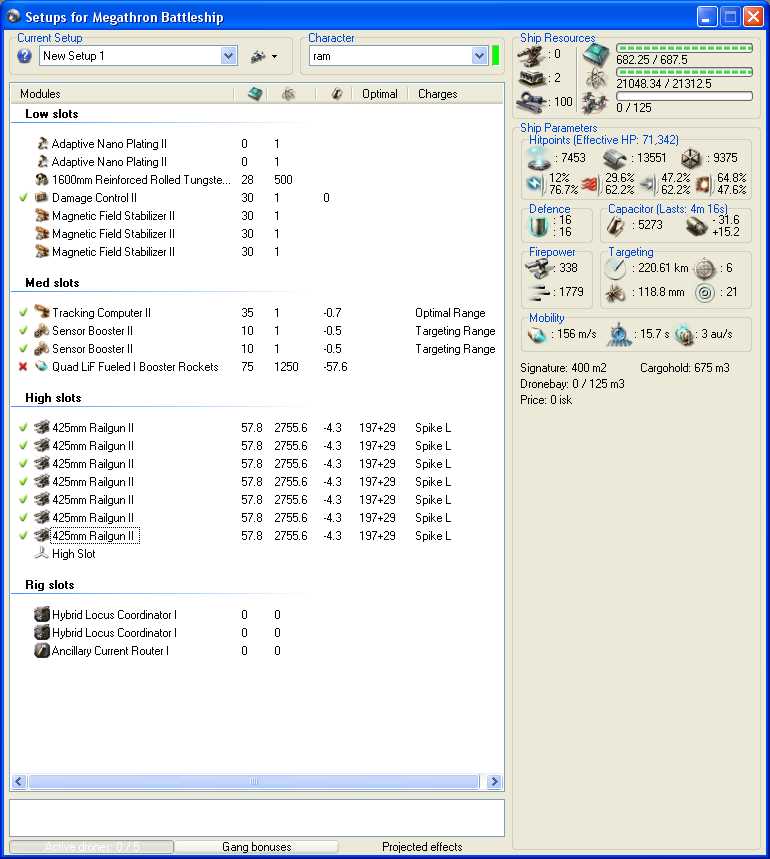Click the max locked targets icon showing 6
This screenshot has height=859, width=770.
pyautogui.click(x=705, y=268)
